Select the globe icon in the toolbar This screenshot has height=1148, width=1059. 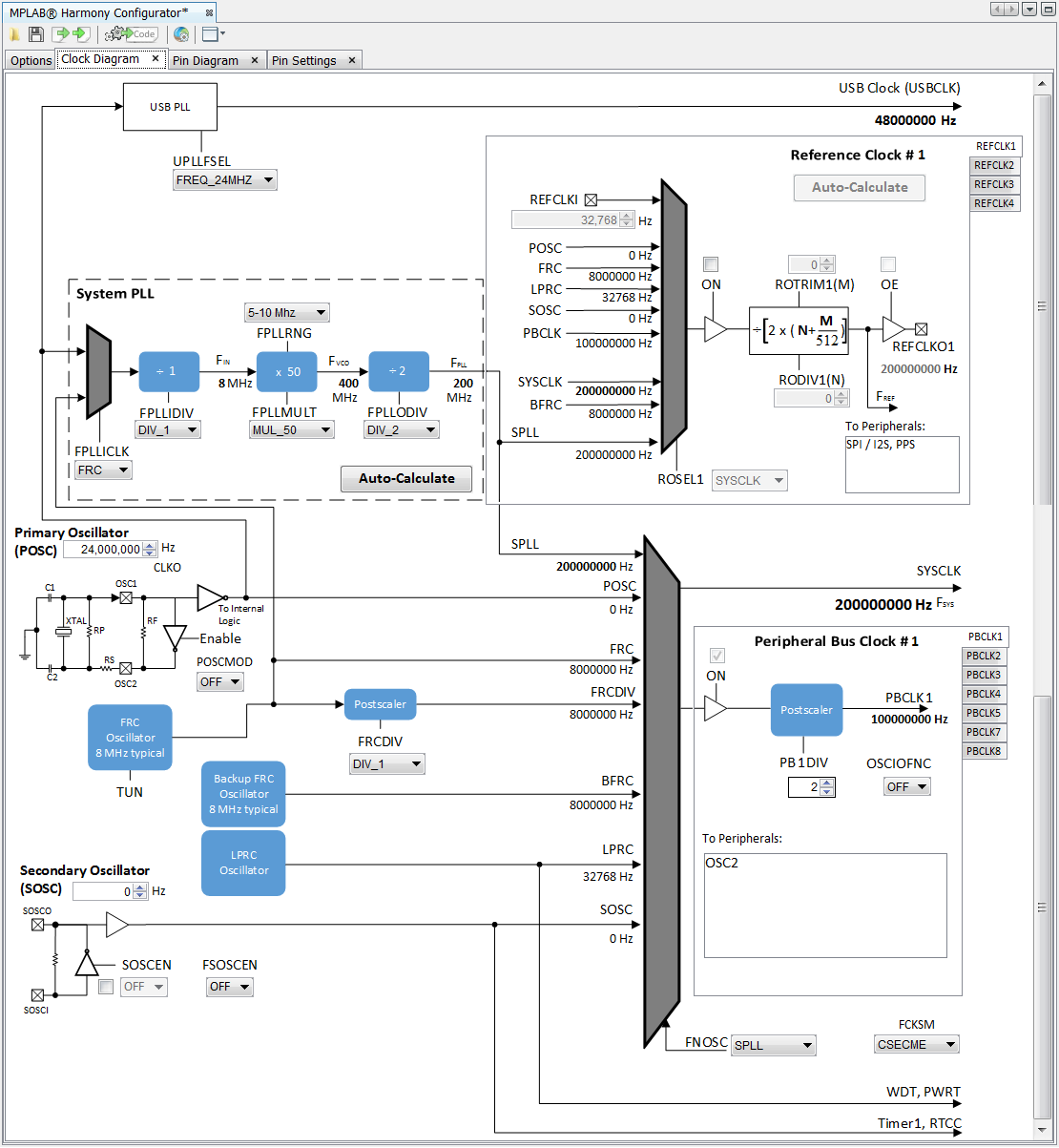(x=181, y=34)
